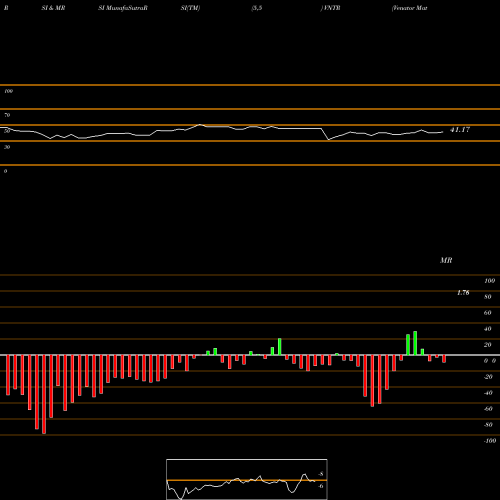Click the 'SI & MR' header text
This screenshot has width=500, height=500.
(x=53, y=8)
